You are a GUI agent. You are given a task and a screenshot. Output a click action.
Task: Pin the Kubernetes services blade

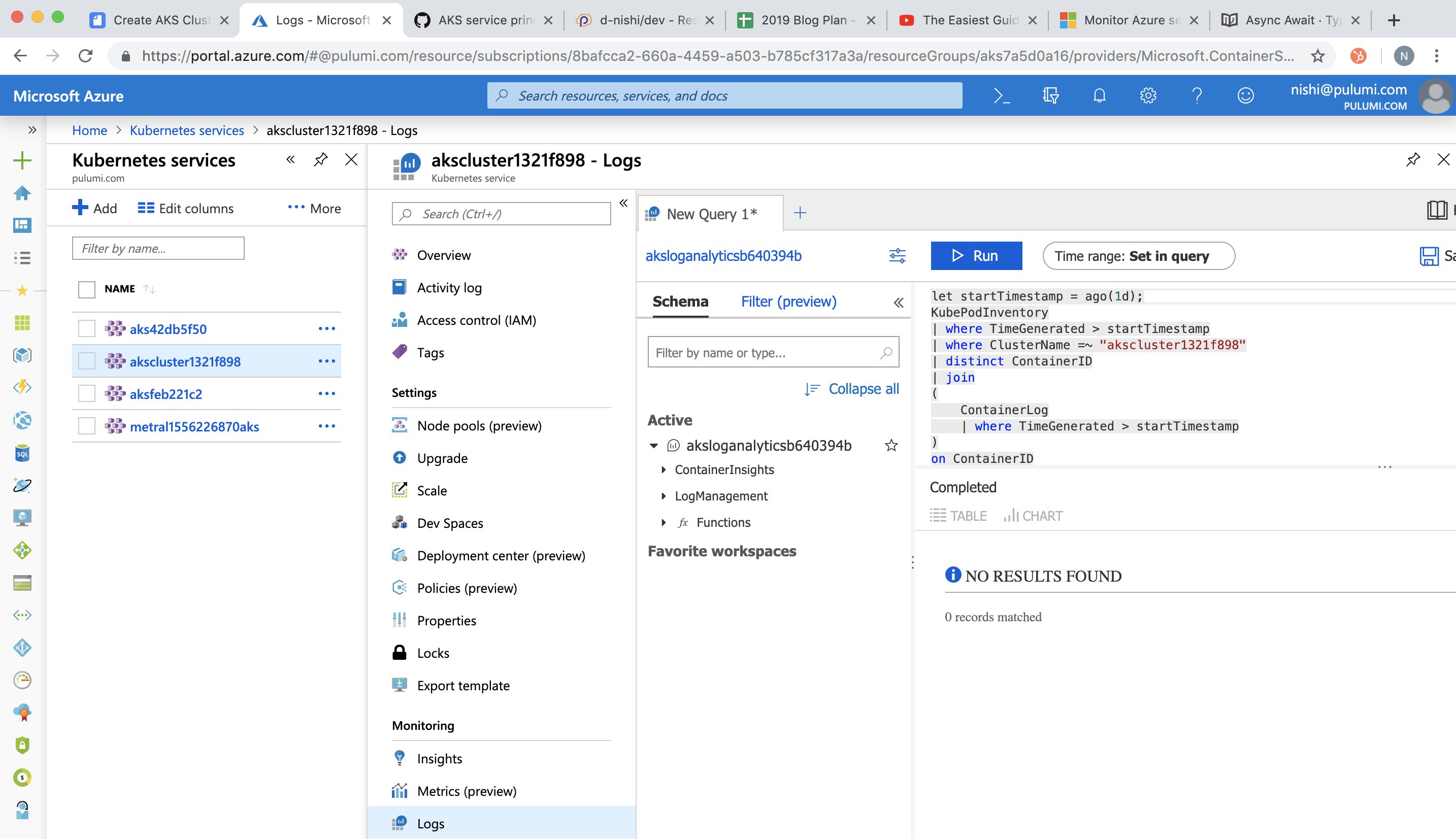click(320, 159)
